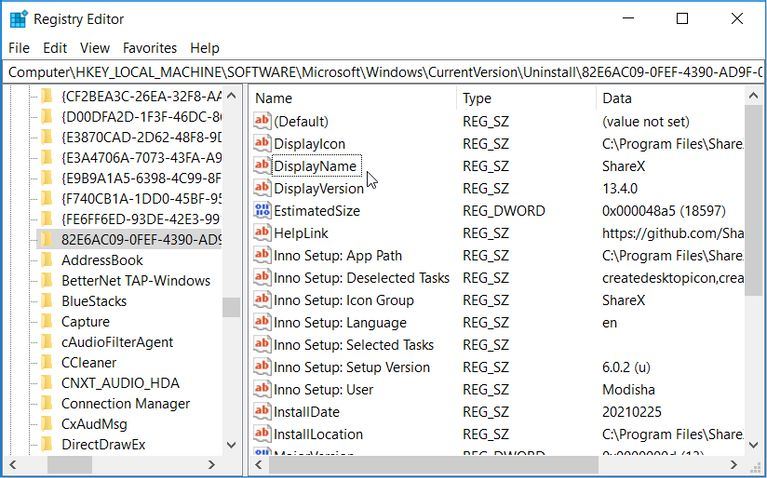Viewport: 767px width, 478px height.
Task: Open the Favorites menu
Action: pos(149,48)
